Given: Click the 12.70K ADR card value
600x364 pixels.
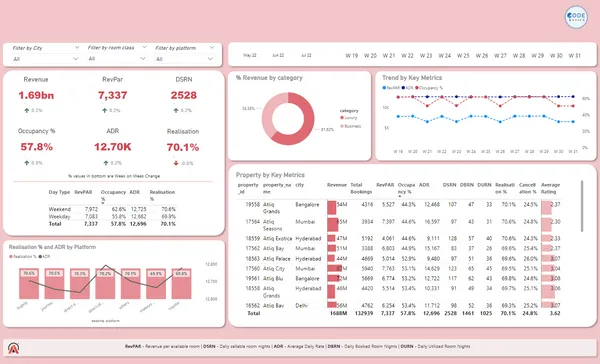Looking at the screenshot, I should click(x=112, y=147).
